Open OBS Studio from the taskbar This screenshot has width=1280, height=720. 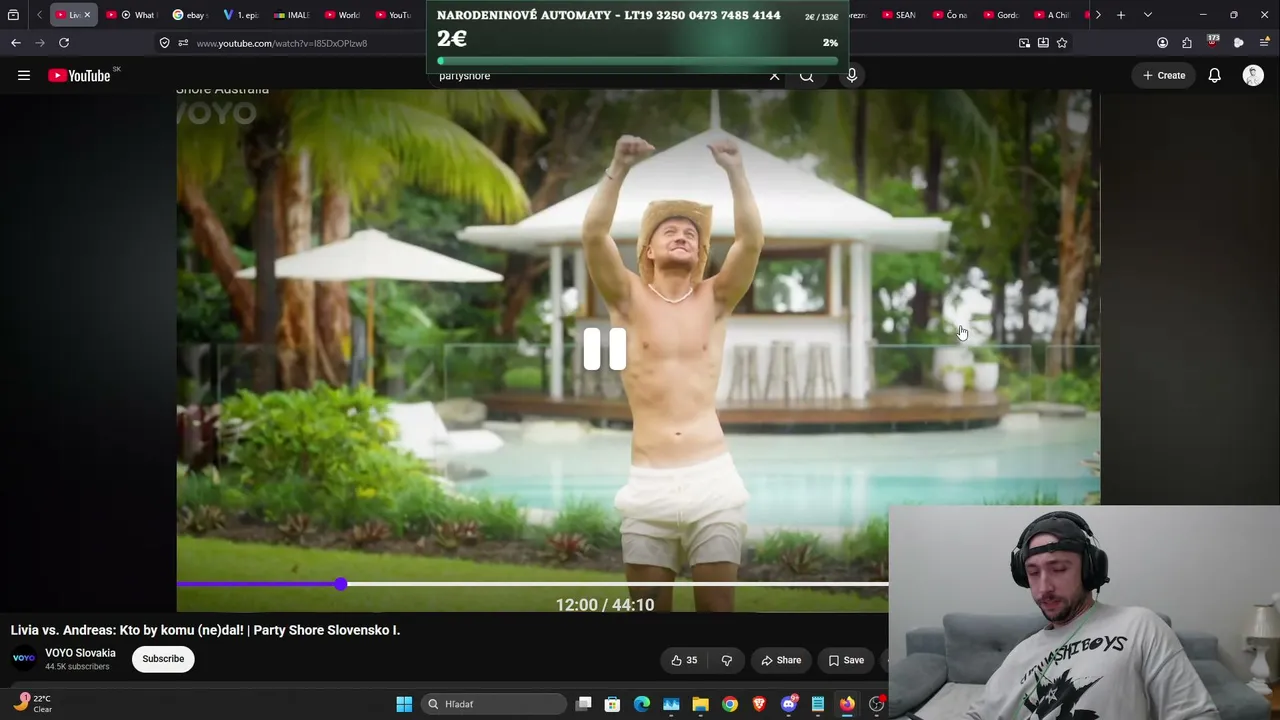coord(877,704)
